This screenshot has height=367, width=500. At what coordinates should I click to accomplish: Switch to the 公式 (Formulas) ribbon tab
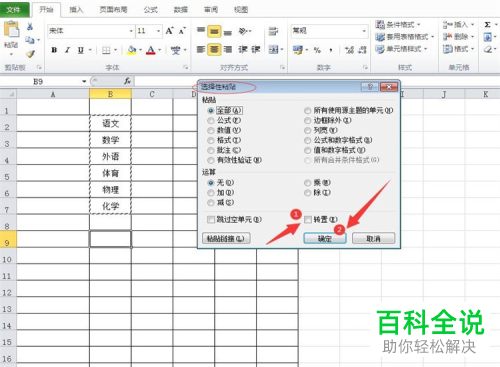click(x=150, y=10)
